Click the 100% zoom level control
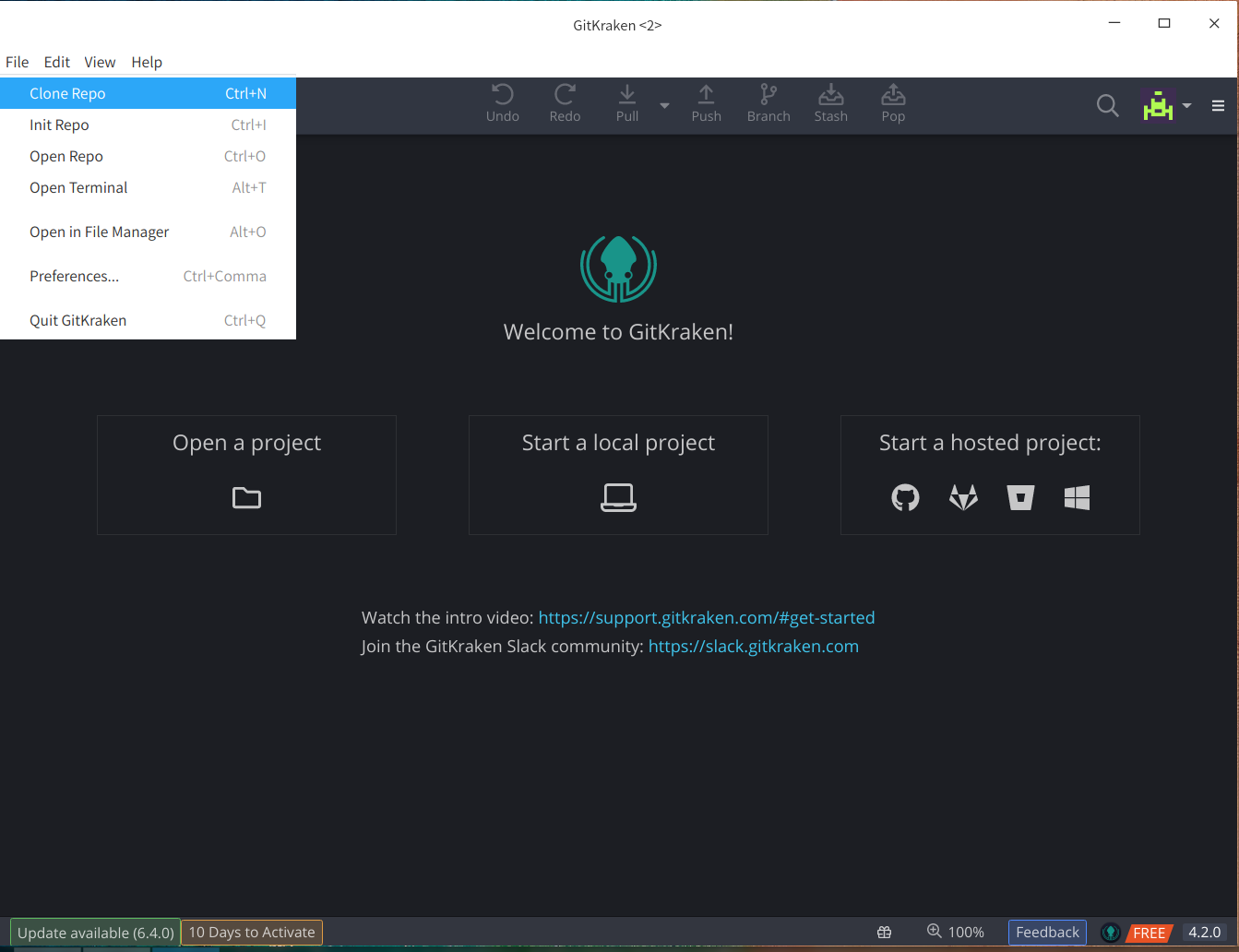This screenshot has height=952, width=1239. [956, 932]
